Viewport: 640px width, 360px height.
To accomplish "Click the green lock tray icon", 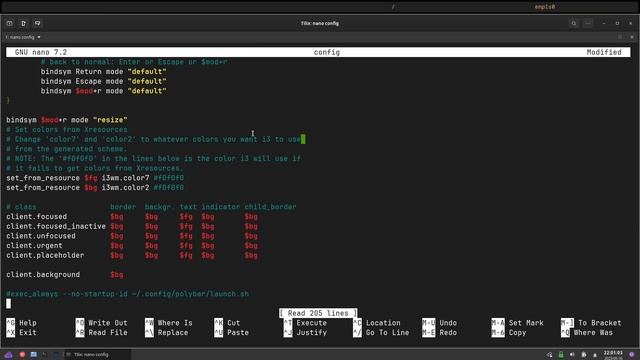I will coord(561,355).
